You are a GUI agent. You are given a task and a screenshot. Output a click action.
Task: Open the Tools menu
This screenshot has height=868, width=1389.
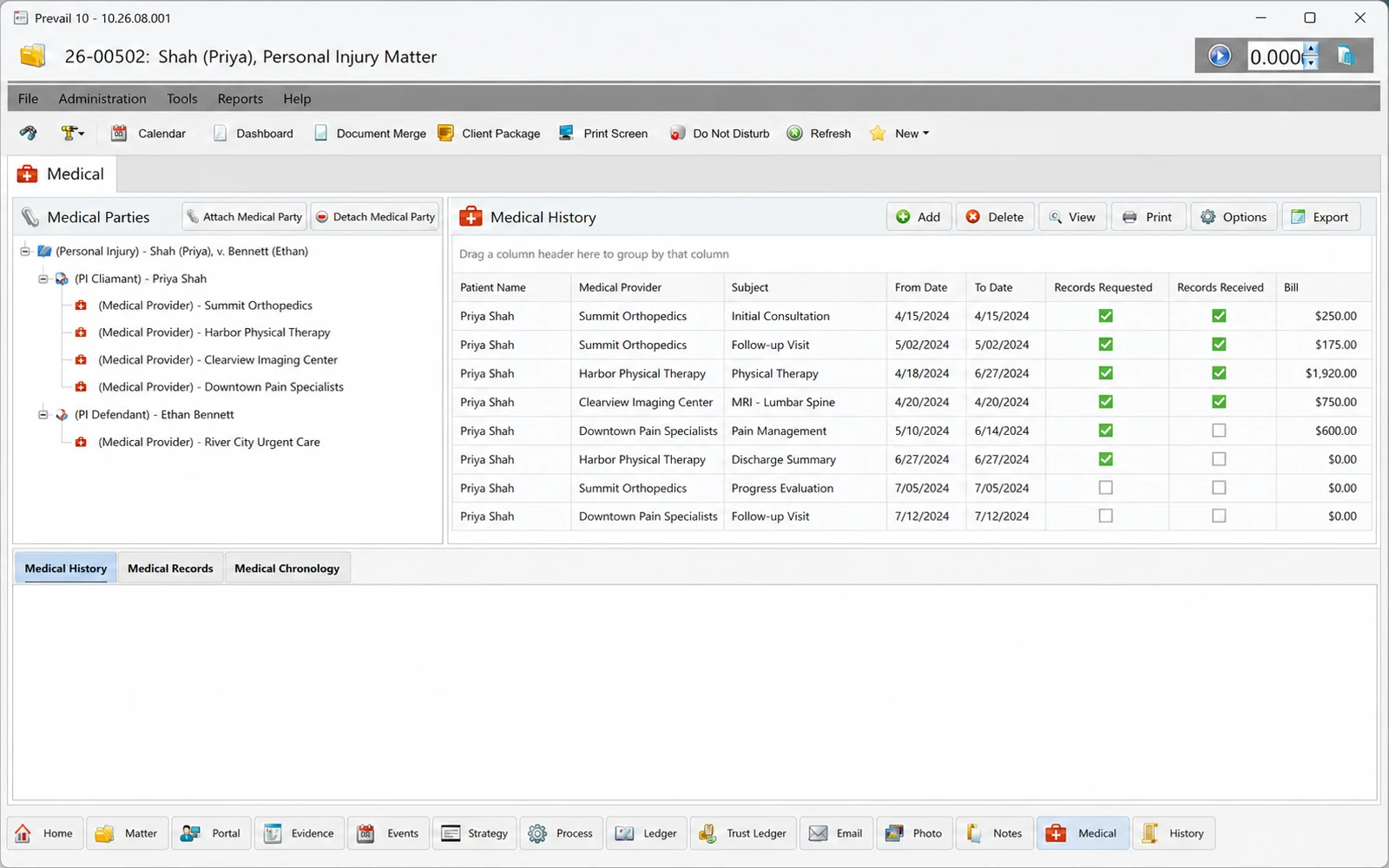click(182, 99)
